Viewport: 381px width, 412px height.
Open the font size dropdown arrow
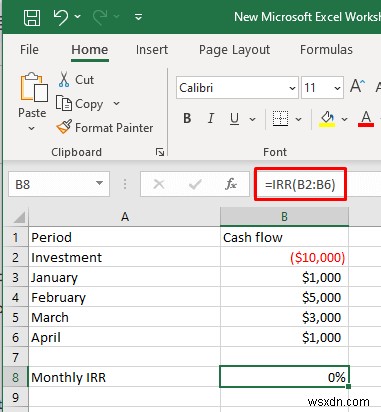pyautogui.click(x=337, y=88)
